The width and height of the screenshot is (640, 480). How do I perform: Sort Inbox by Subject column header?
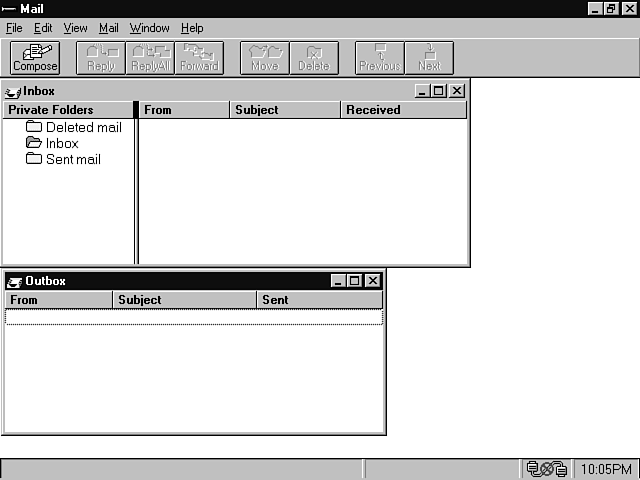[285, 110]
